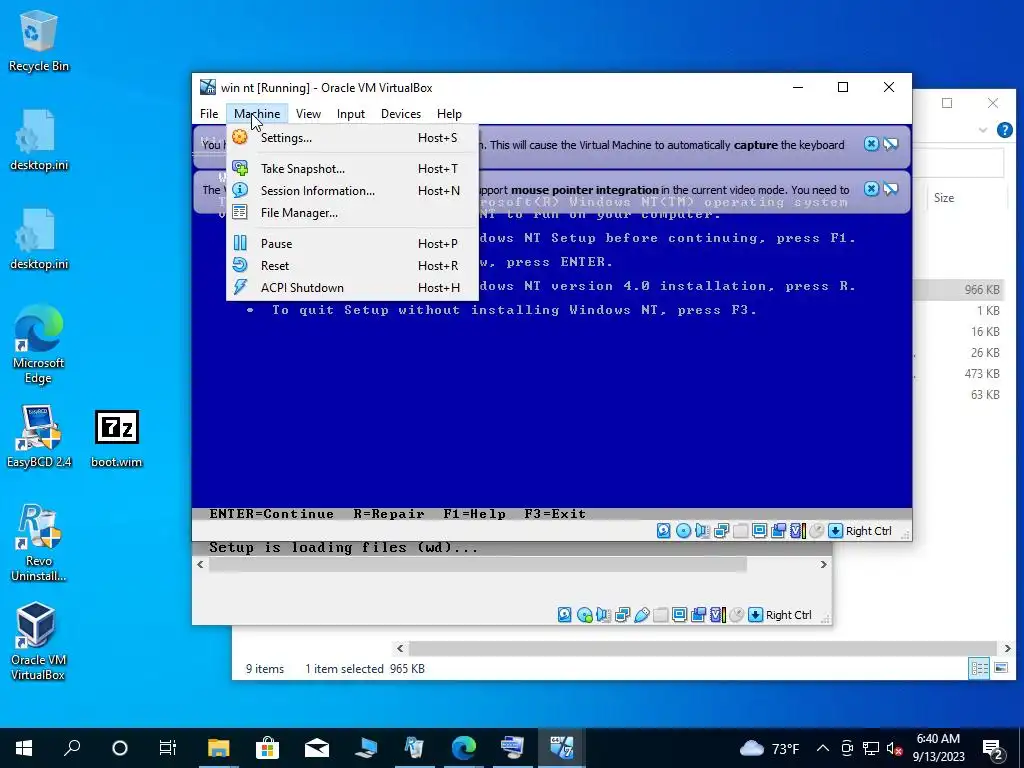
Task: Click network indicator in win nt status bar
Action: point(722,531)
